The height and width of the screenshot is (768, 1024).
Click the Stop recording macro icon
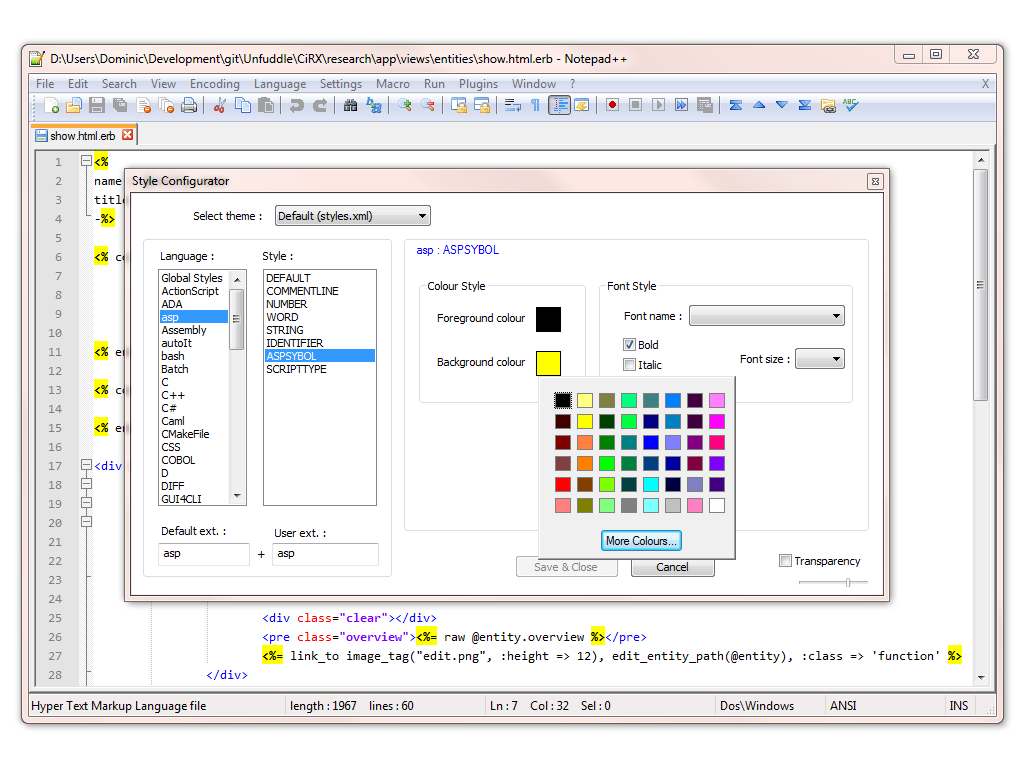click(635, 105)
